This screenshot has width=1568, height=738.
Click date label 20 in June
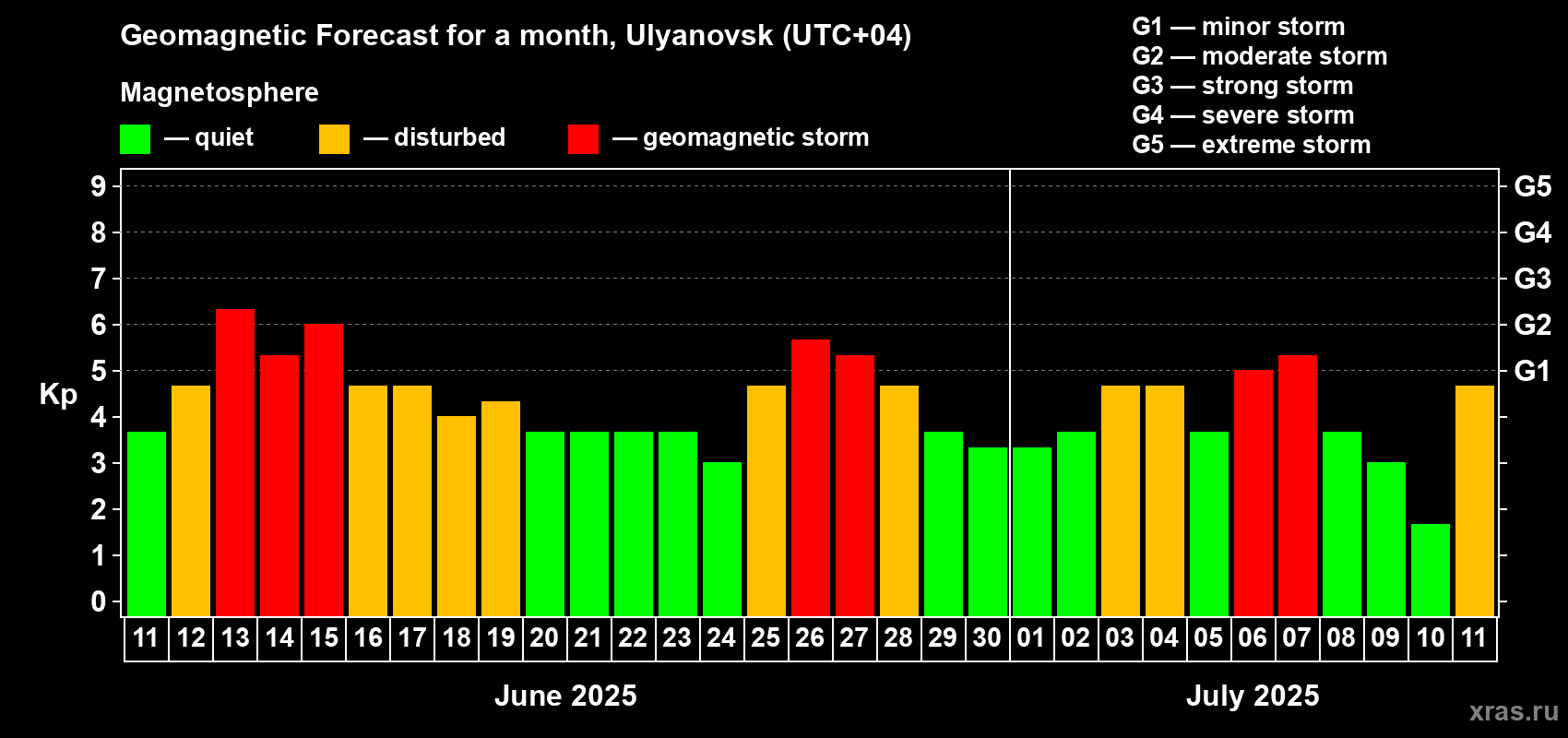click(x=544, y=638)
